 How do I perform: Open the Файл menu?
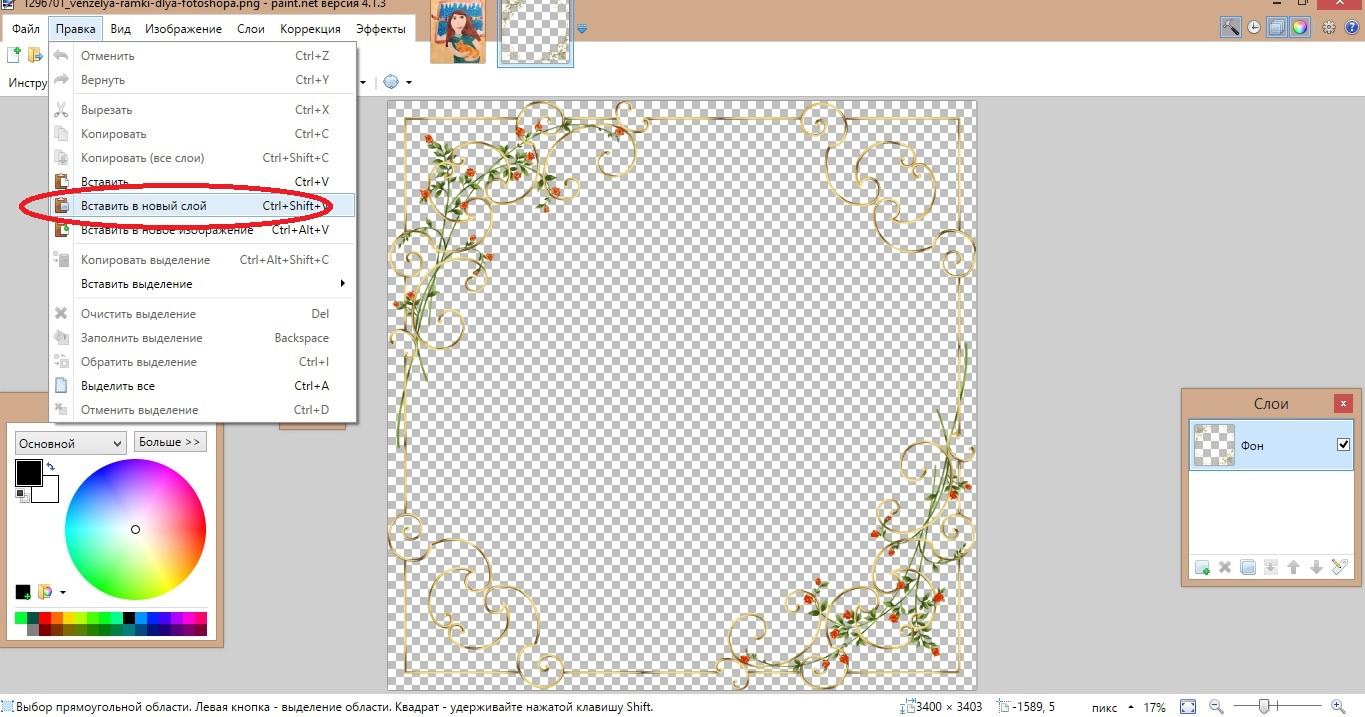click(x=26, y=29)
